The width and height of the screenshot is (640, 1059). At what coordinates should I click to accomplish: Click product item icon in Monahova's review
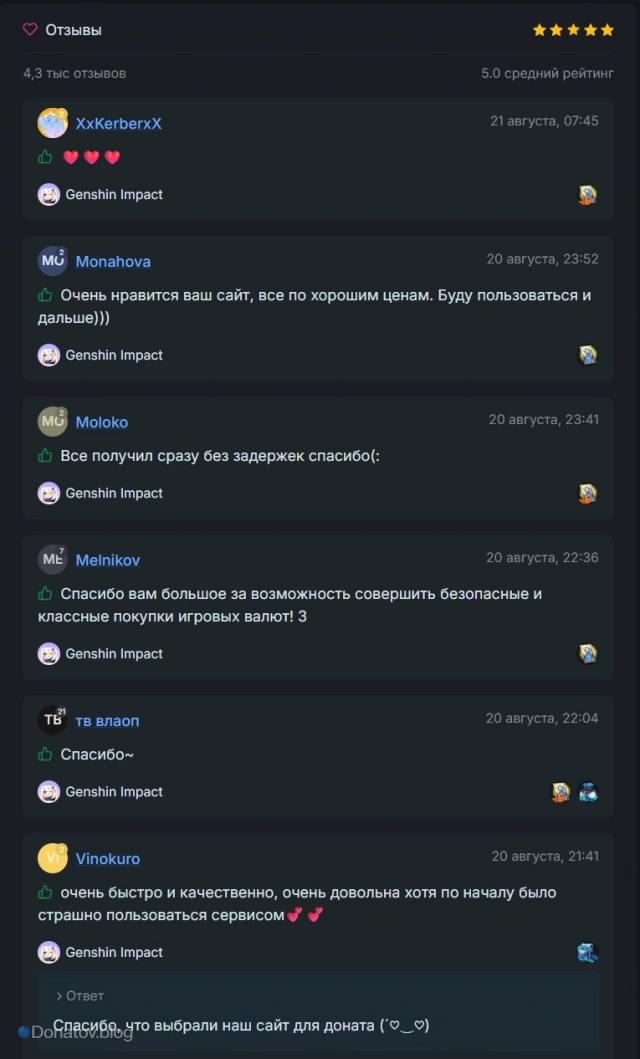[x=588, y=355]
